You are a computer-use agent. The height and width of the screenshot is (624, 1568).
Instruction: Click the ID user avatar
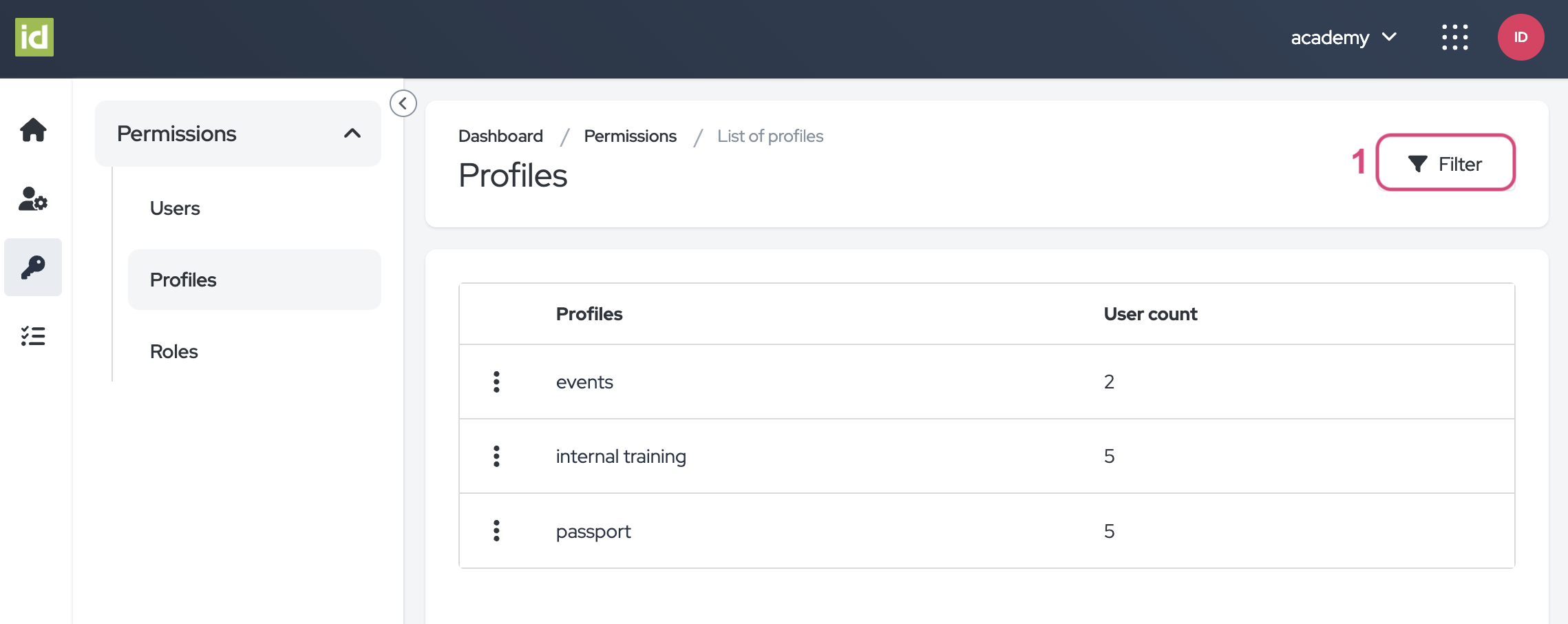[1520, 37]
